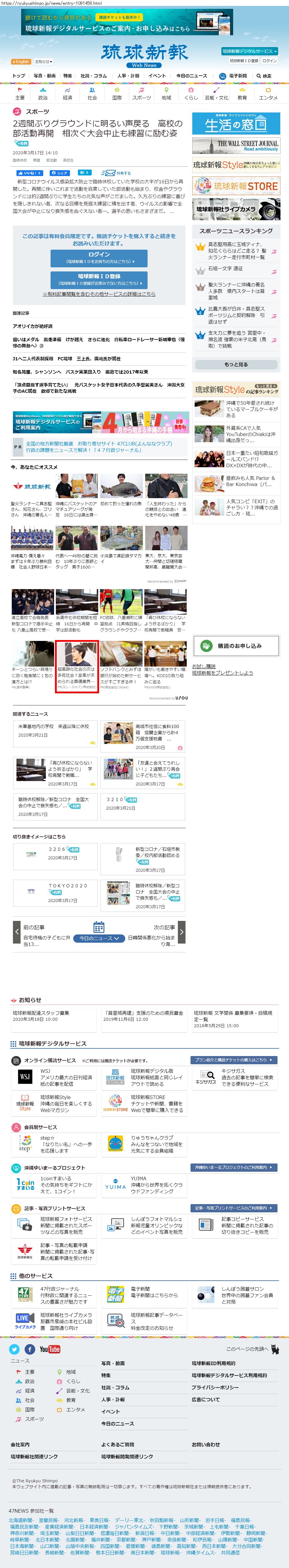This screenshot has width=289, height=1568.
Task: Click the blue ログイン button in the paywall box
Action: tap(98, 258)
